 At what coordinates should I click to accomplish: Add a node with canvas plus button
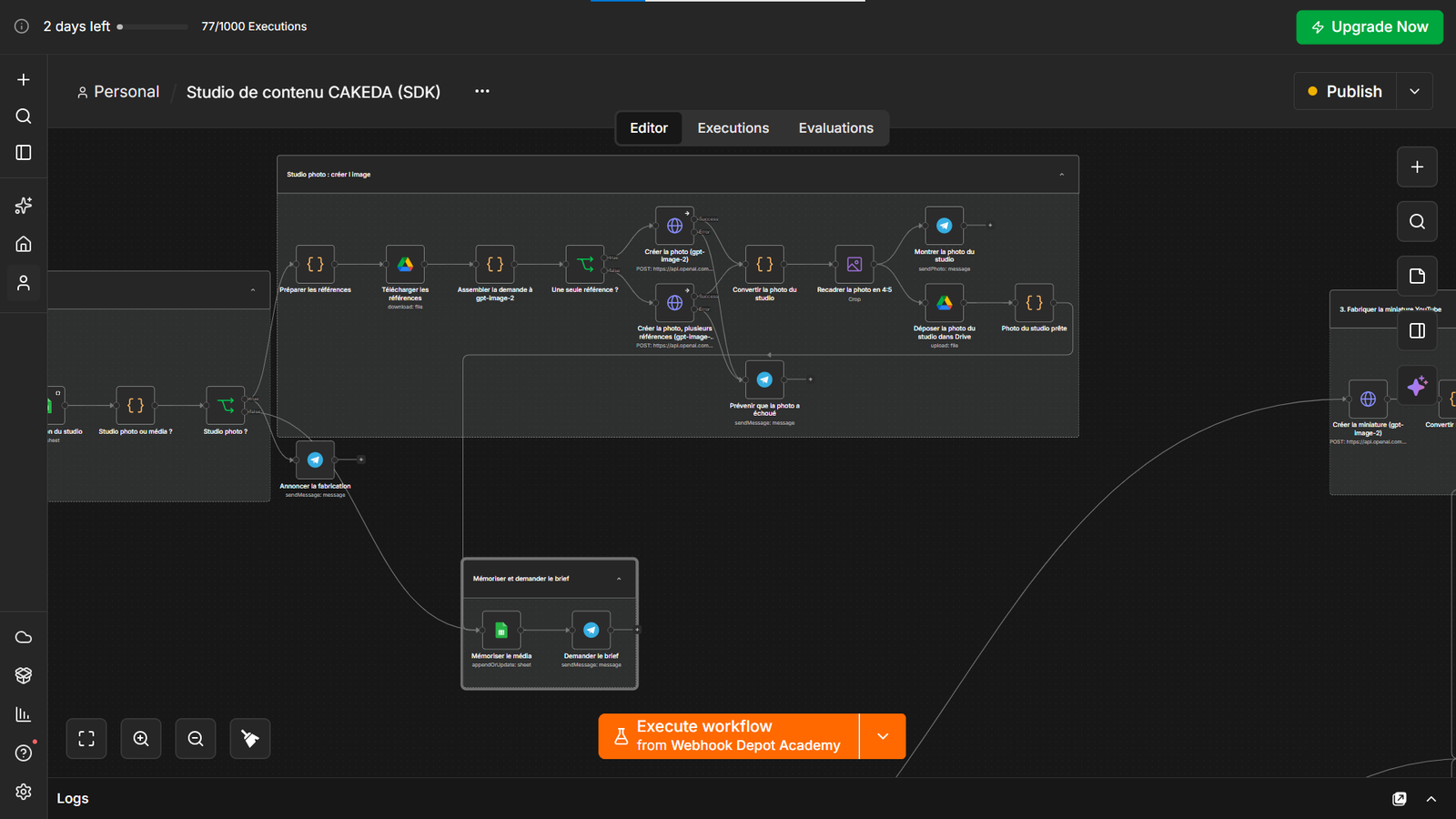(1417, 167)
